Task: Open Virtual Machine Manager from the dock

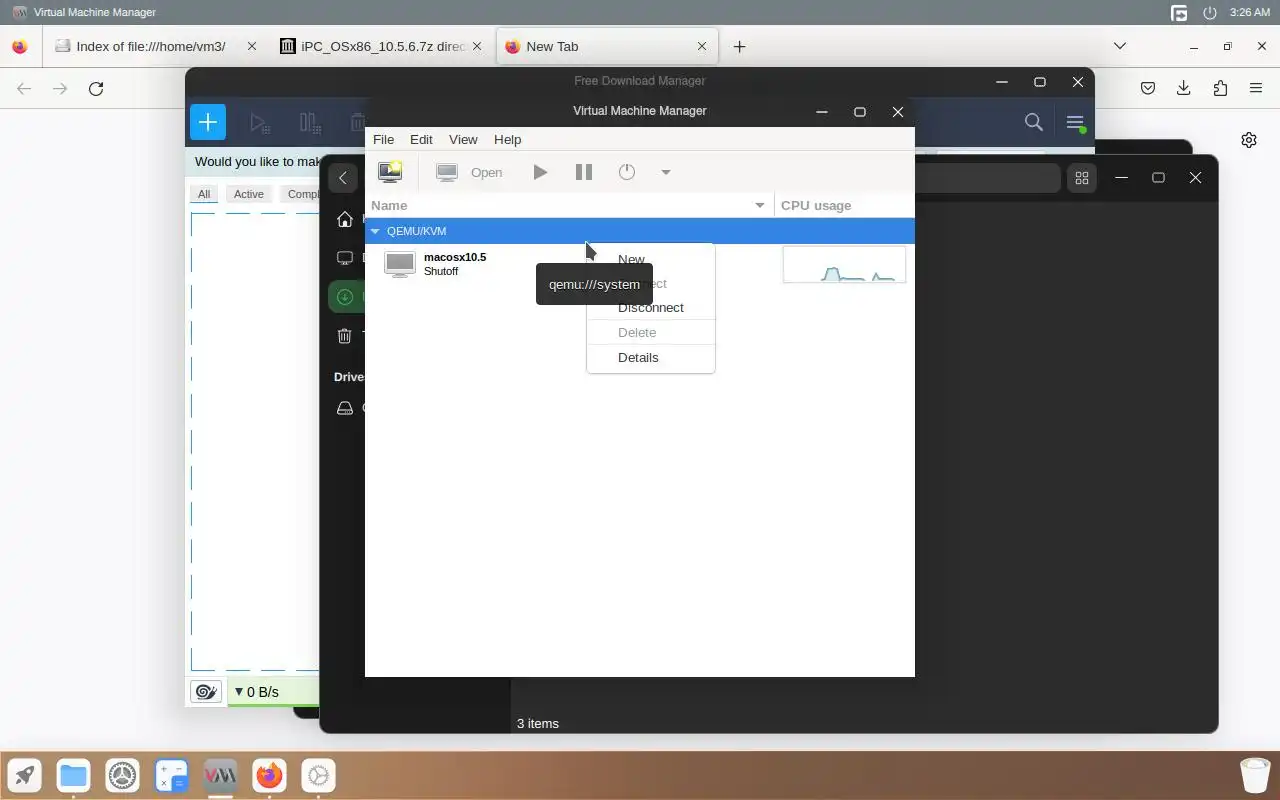Action: click(x=220, y=775)
